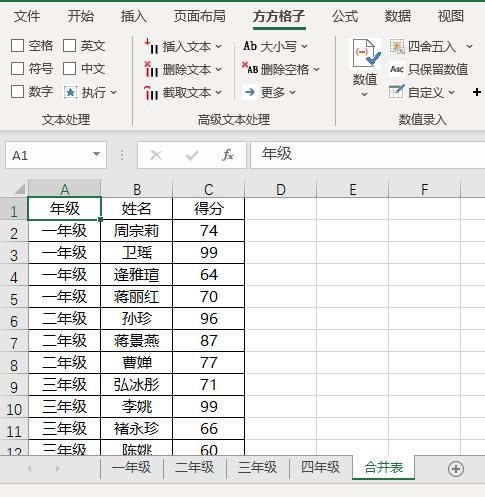Expand the 大小写 dropdown arrow
This screenshot has width=485, height=497.
coord(304,46)
